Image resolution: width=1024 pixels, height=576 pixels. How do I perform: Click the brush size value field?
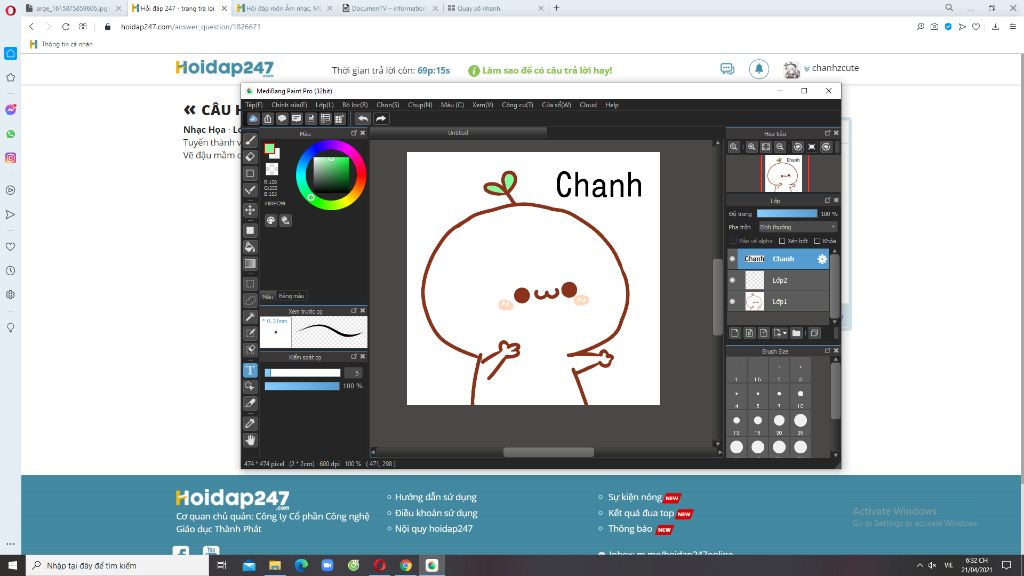[x=355, y=373]
